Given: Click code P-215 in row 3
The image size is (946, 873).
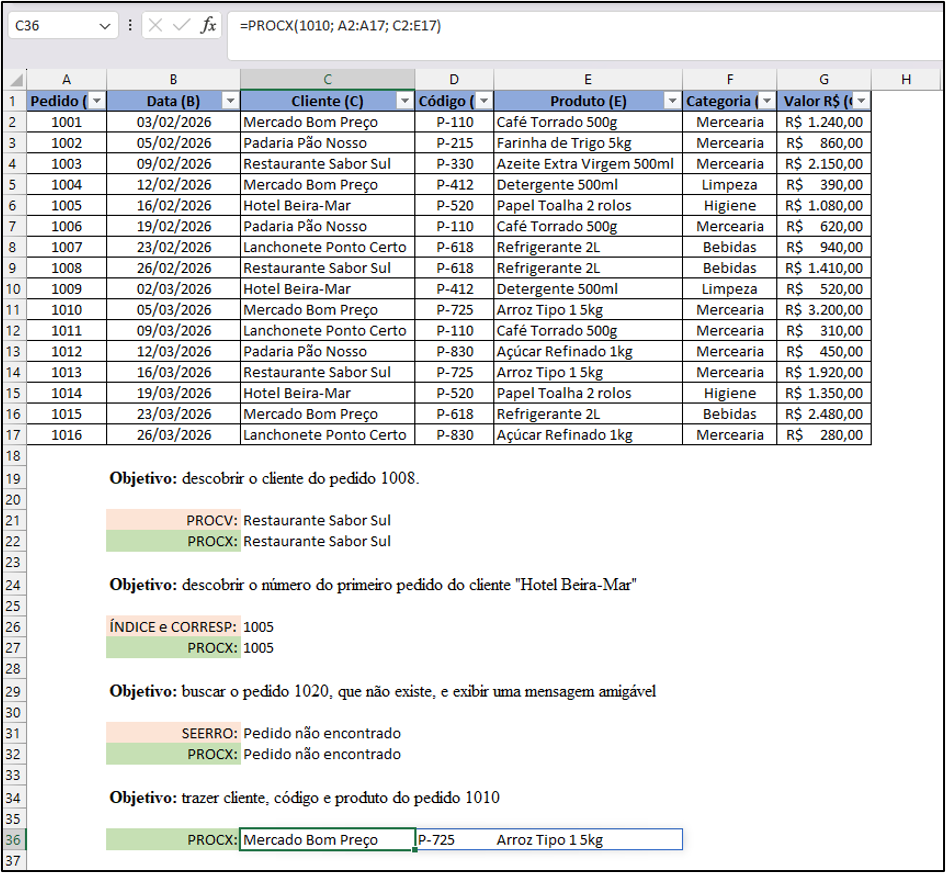Looking at the screenshot, I should 454,143.
